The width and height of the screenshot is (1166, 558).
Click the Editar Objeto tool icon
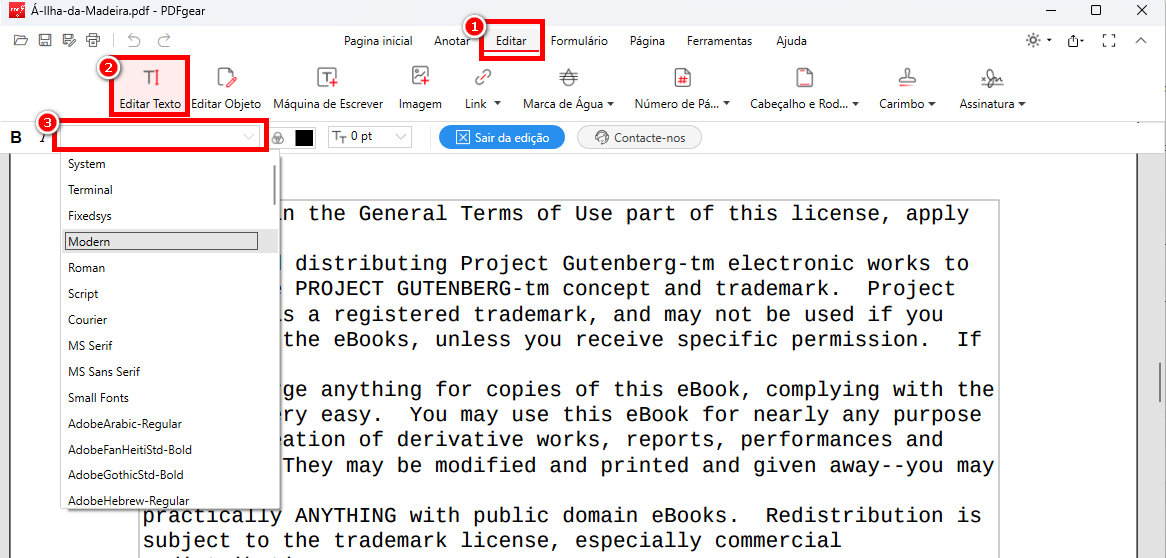(x=226, y=78)
